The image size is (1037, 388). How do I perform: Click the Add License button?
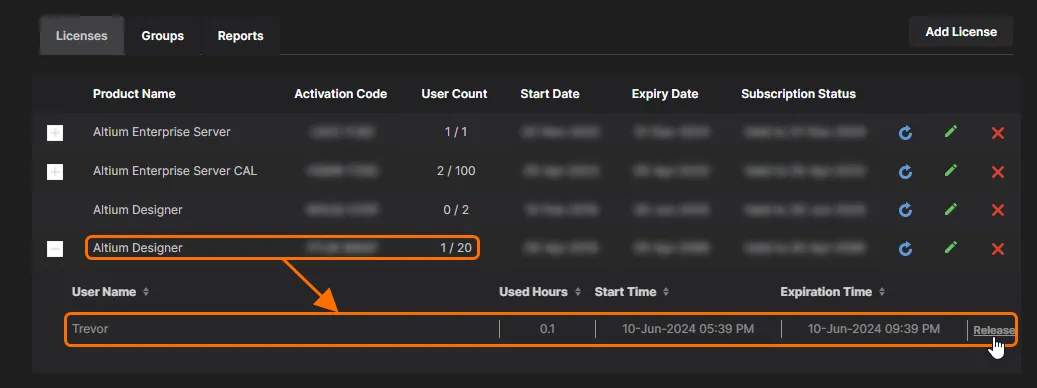tap(961, 32)
